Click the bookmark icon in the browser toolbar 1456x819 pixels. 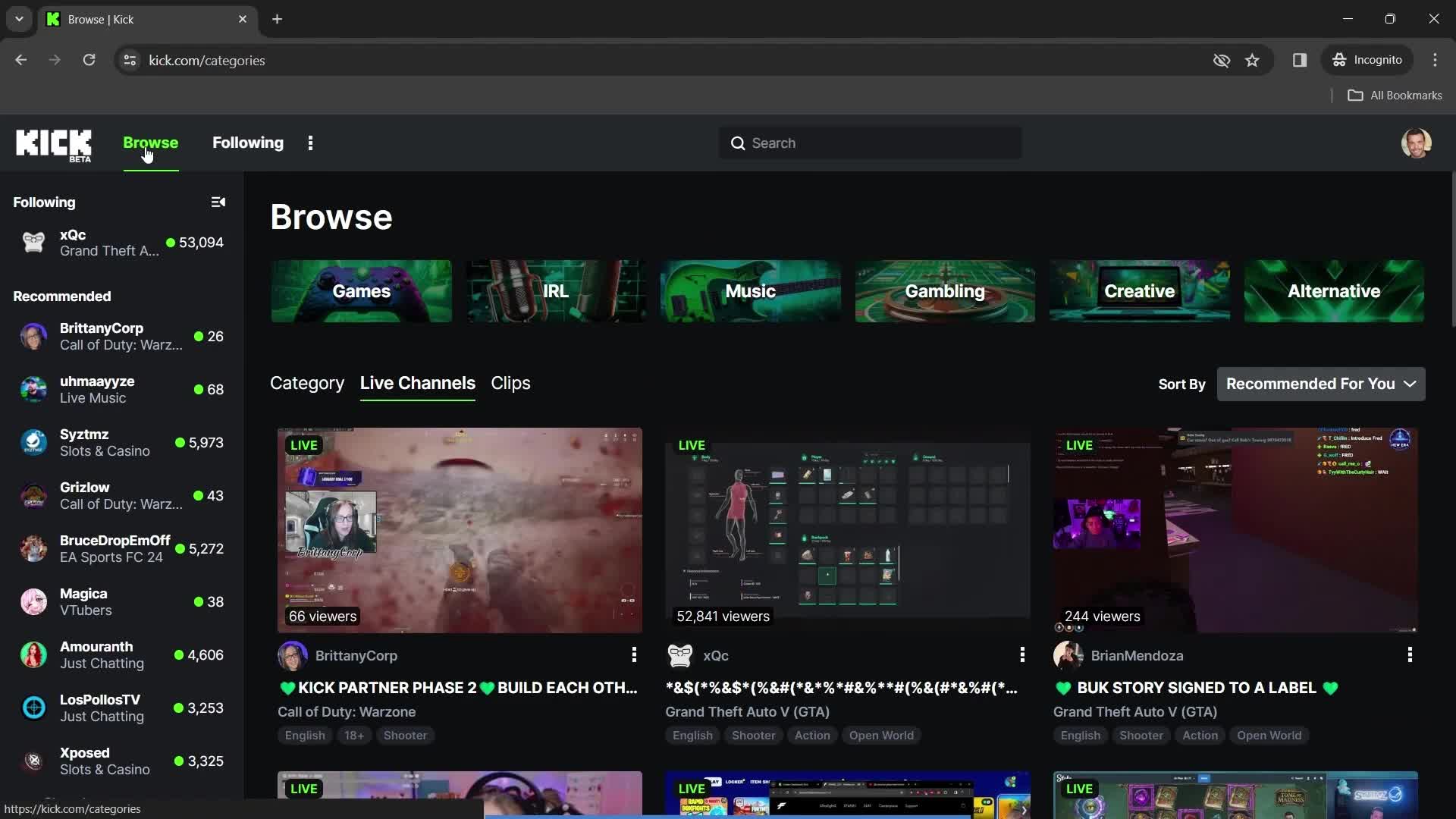click(1253, 60)
